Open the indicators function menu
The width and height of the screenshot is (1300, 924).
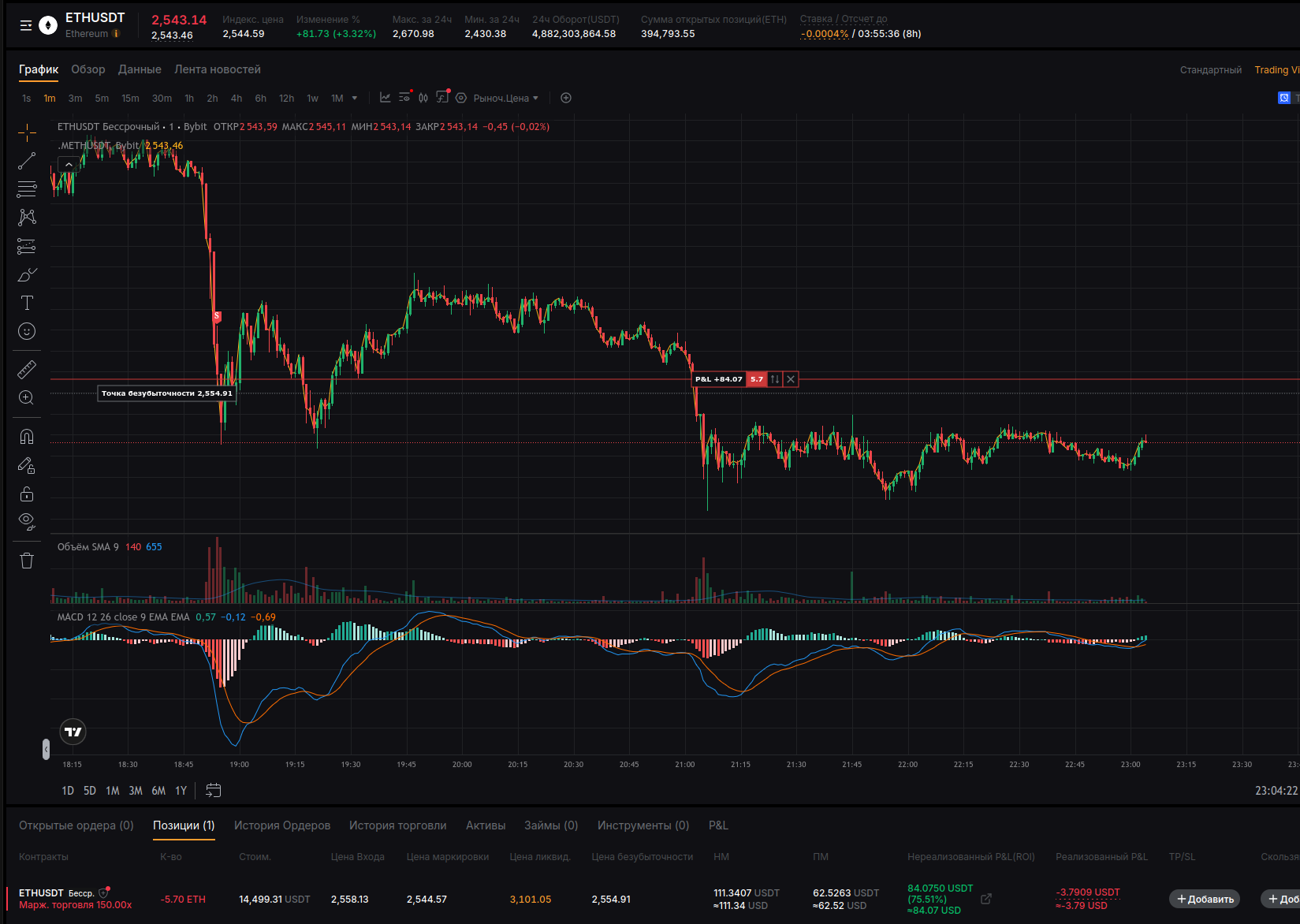click(442, 97)
